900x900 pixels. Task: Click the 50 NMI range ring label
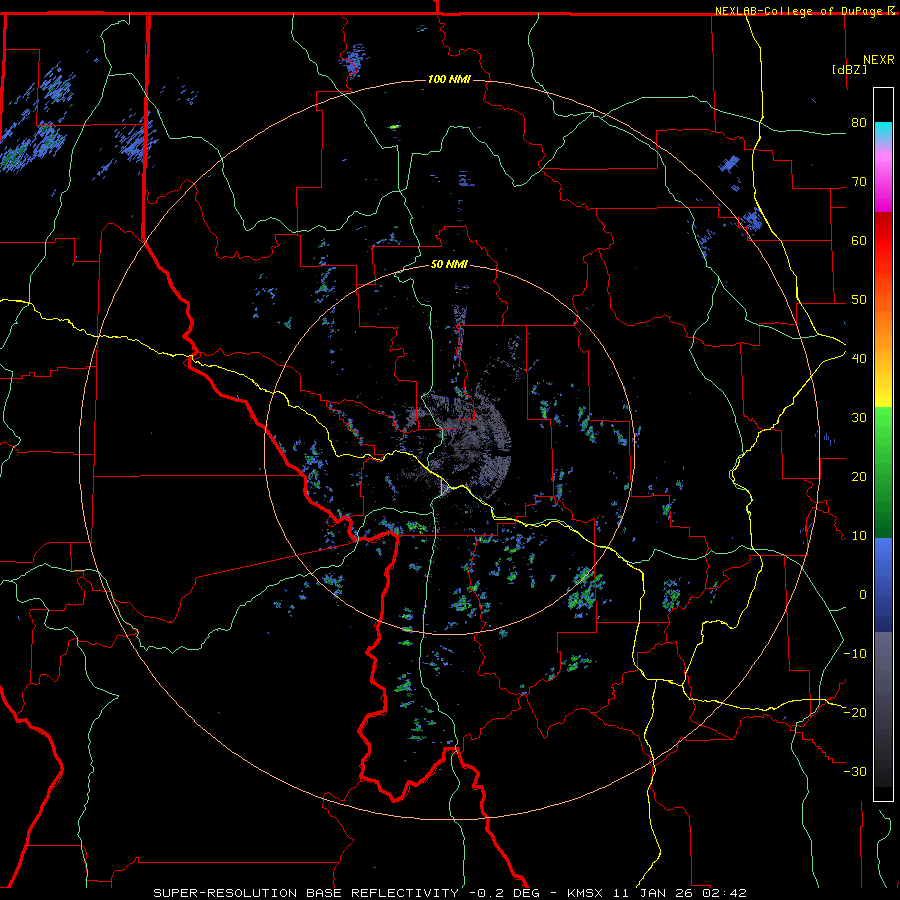coord(449,264)
